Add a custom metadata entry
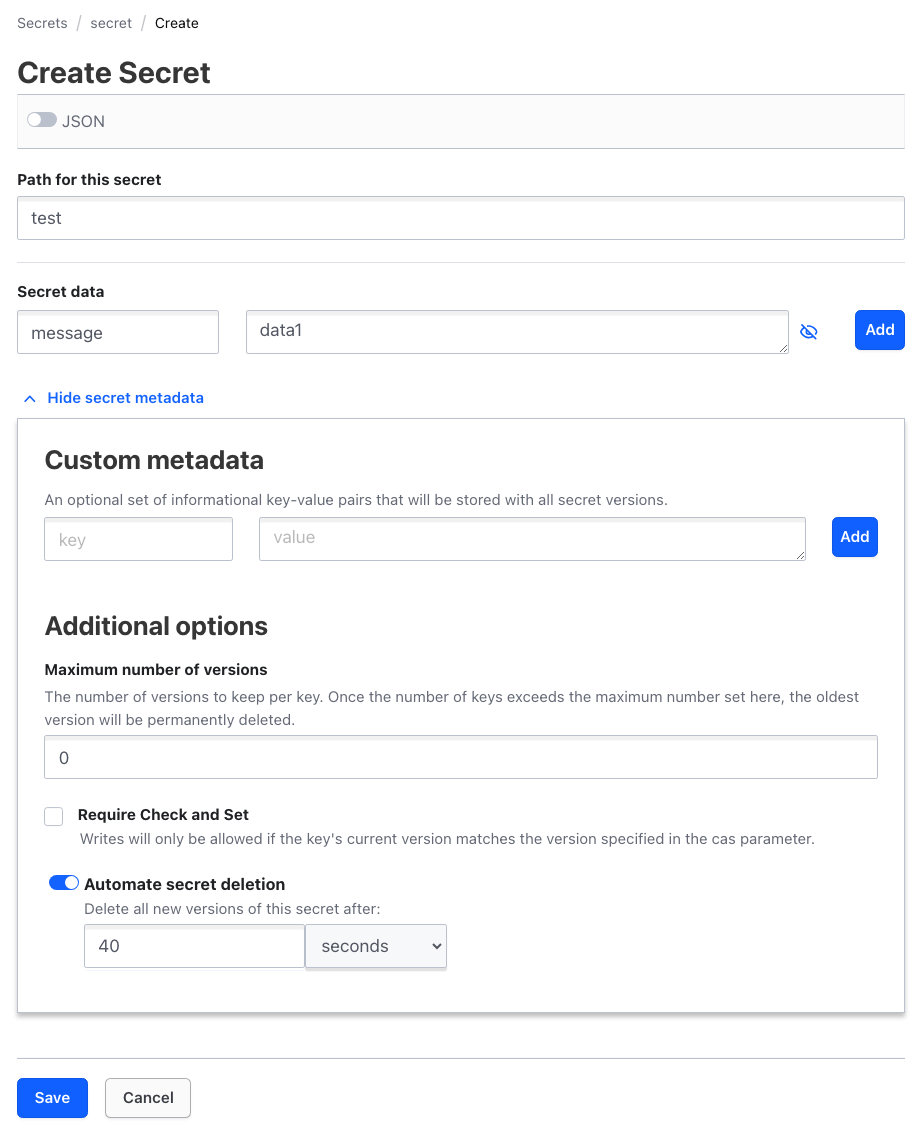 [x=854, y=537]
